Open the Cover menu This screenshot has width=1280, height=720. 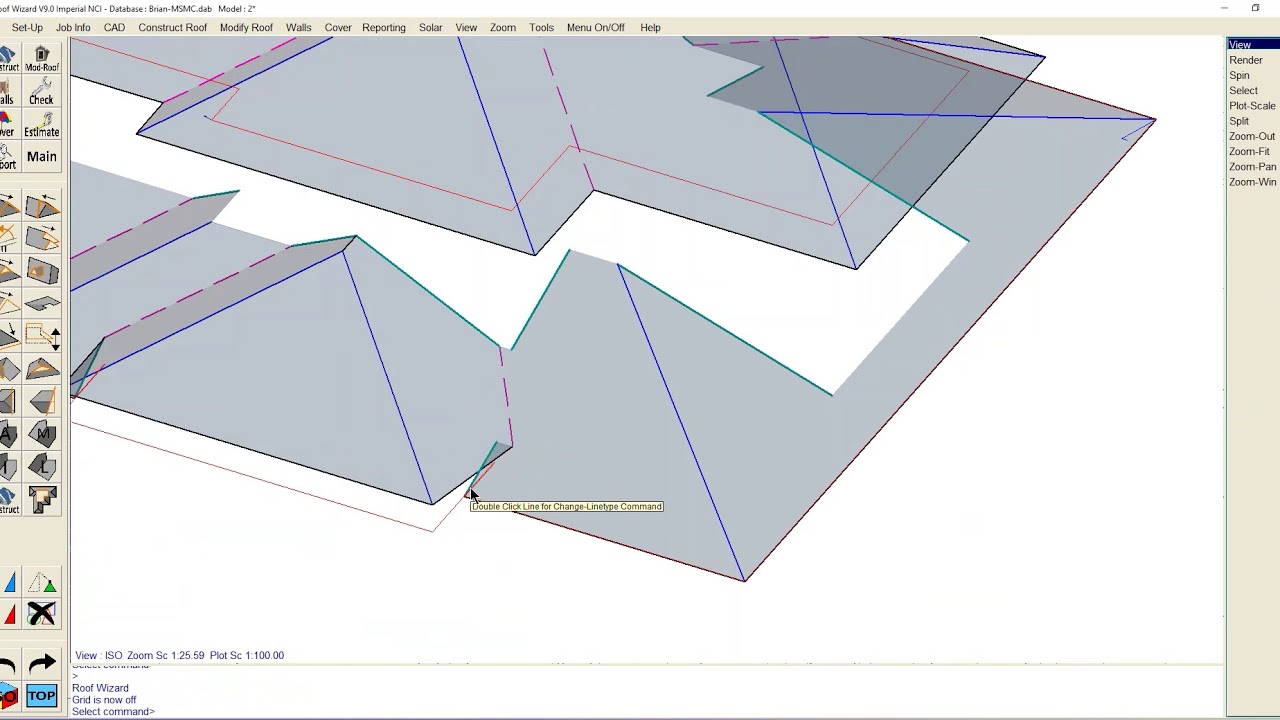(338, 27)
